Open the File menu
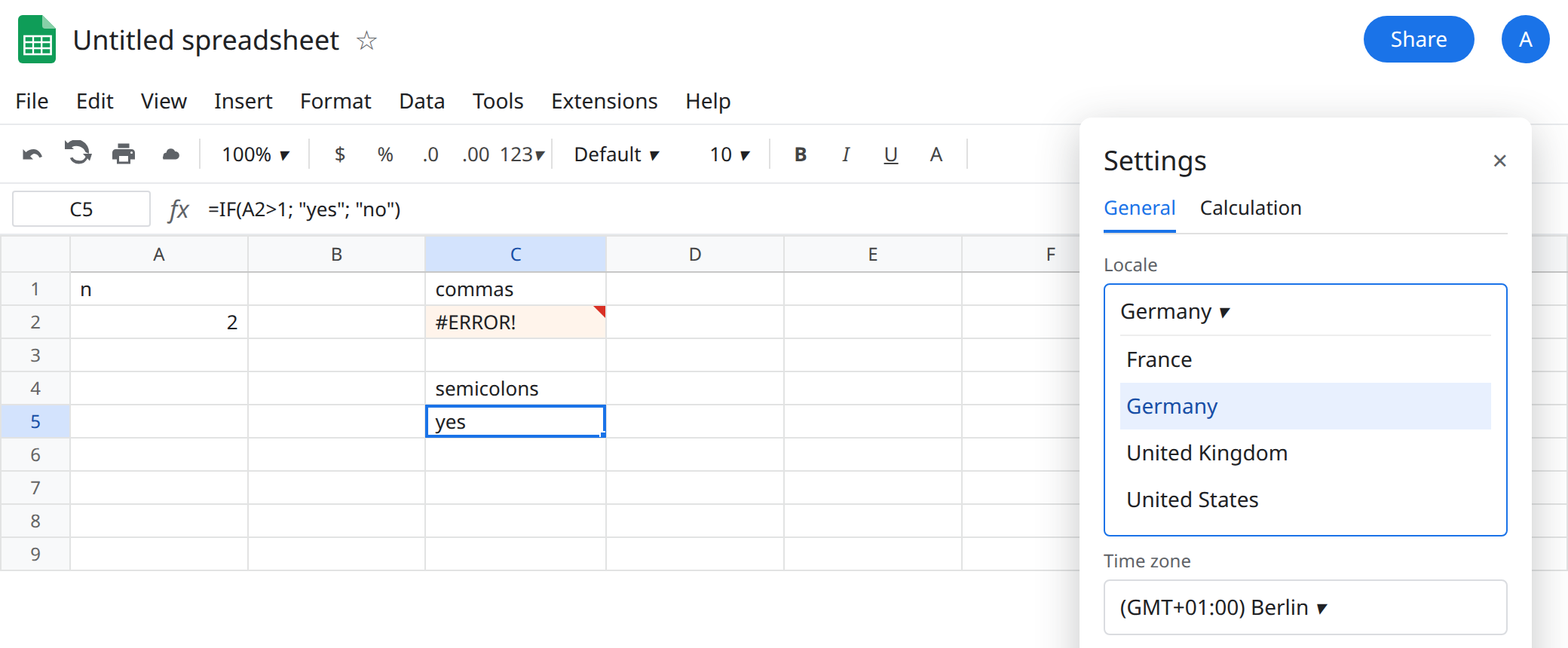The height and width of the screenshot is (648, 1568). click(32, 101)
